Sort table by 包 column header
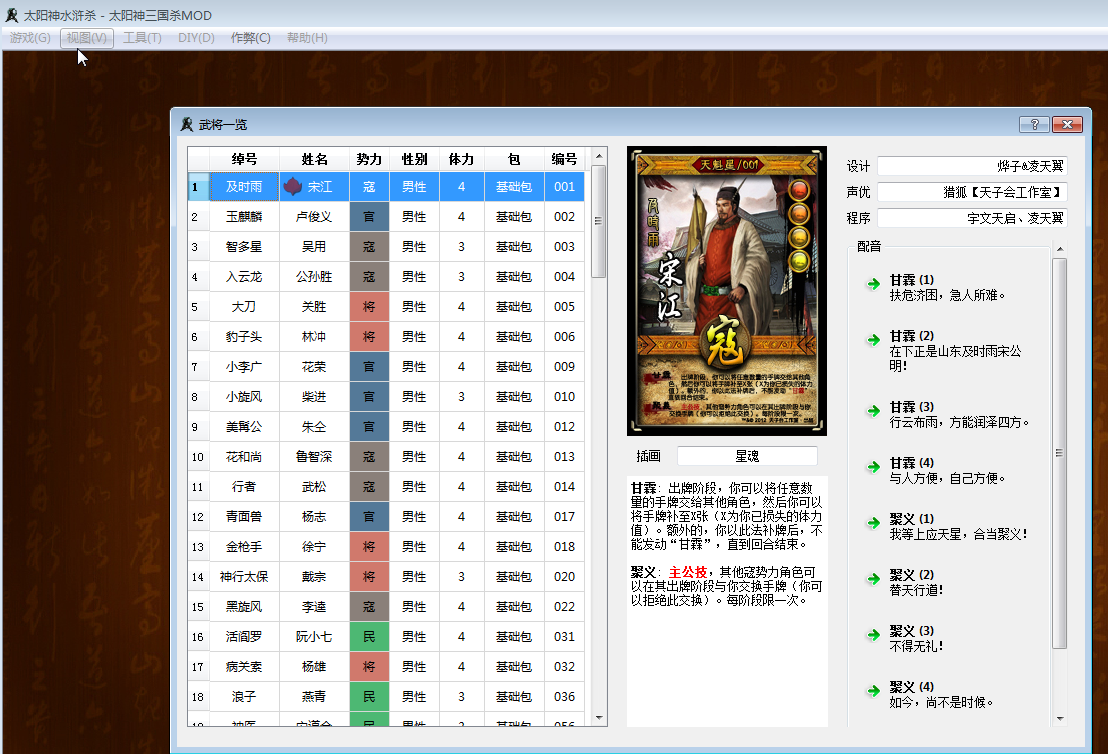 point(514,159)
